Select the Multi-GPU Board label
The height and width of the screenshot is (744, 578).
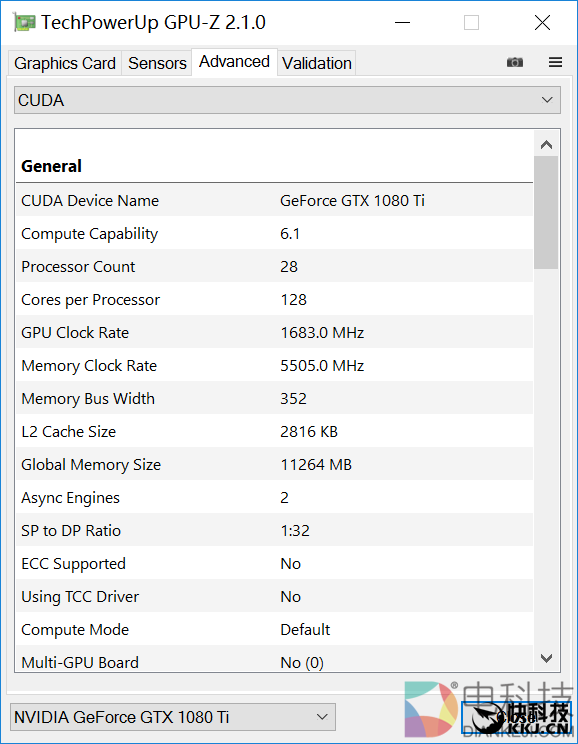(x=80, y=662)
